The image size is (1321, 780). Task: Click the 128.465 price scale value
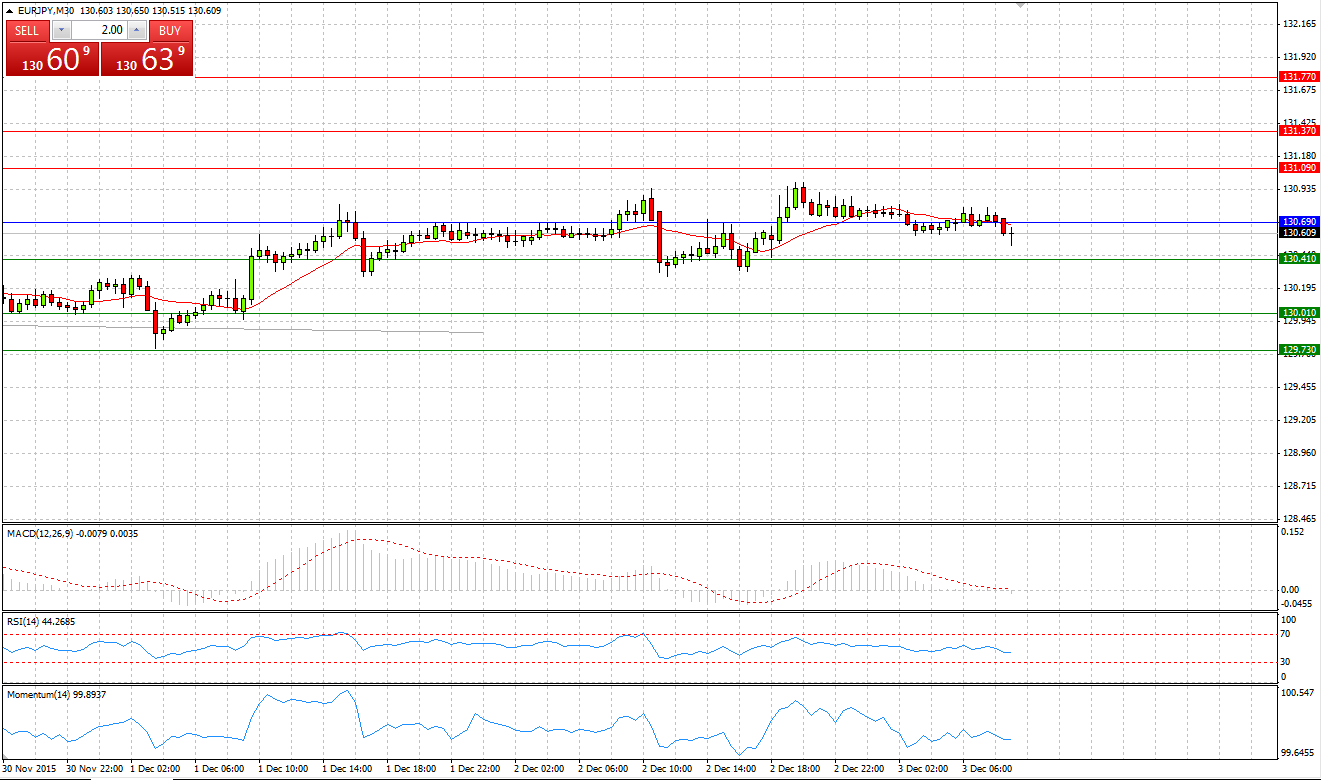[x=1299, y=519]
